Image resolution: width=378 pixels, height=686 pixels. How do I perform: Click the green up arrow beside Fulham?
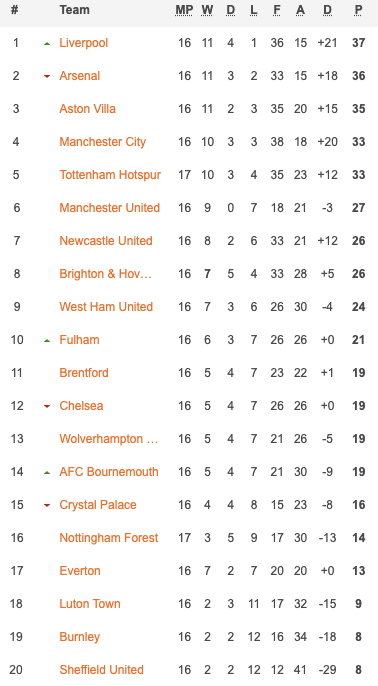[47, 340]
